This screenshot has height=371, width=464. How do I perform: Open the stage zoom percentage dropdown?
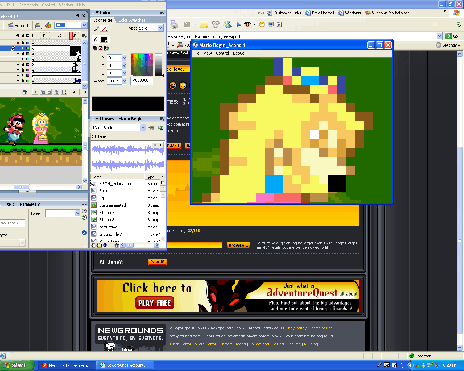coord(84,25)
